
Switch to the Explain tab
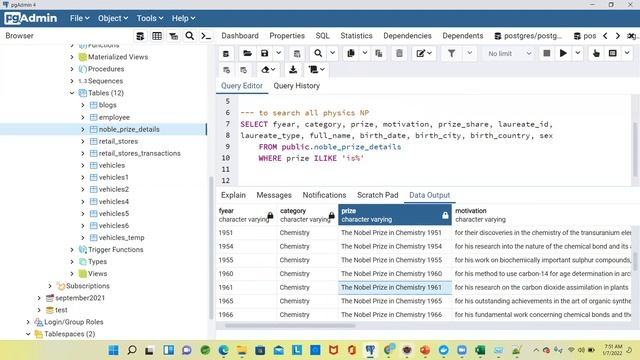point(233,195)
